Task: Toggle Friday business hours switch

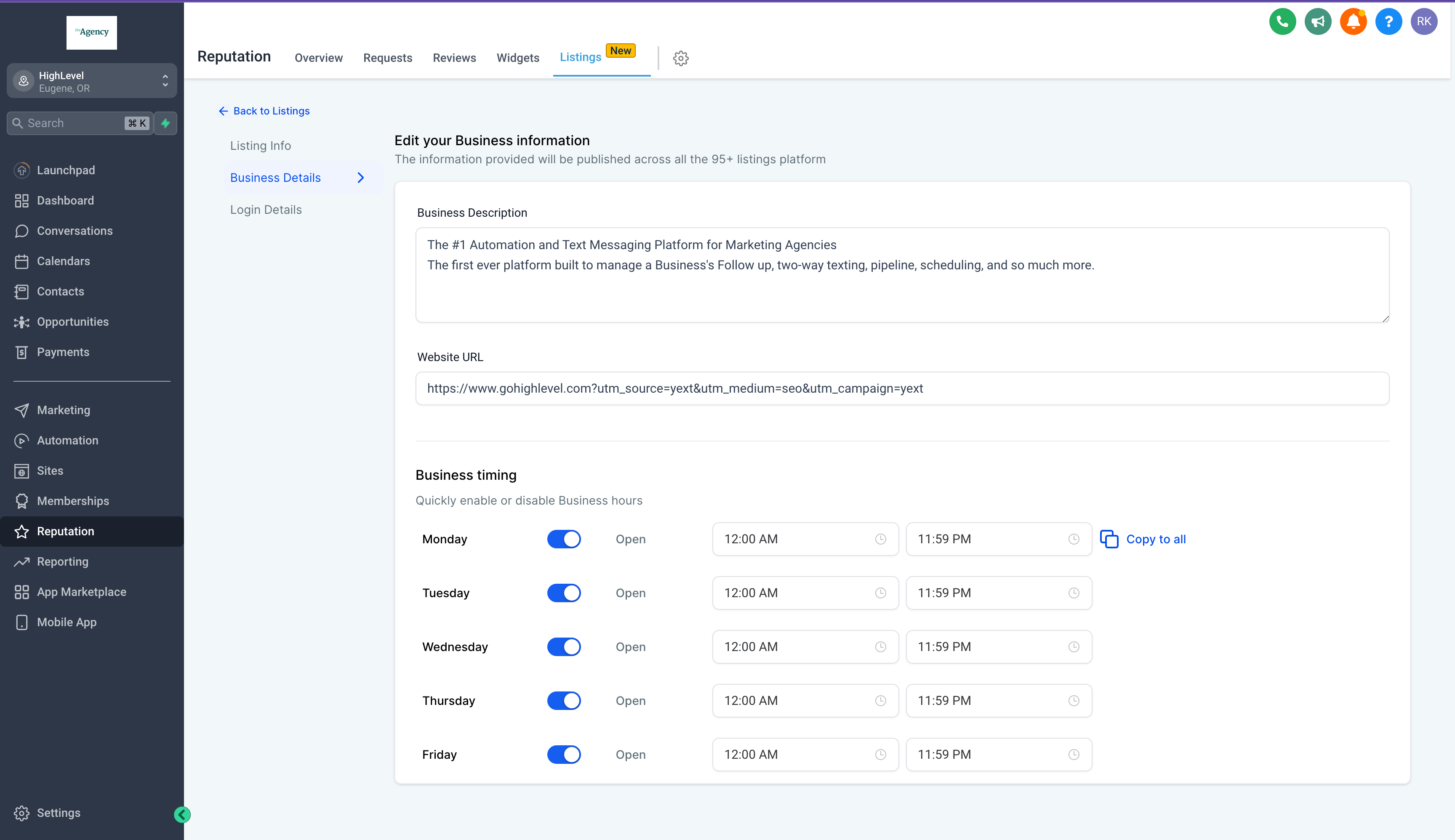Action: click(x=564, y=755)
